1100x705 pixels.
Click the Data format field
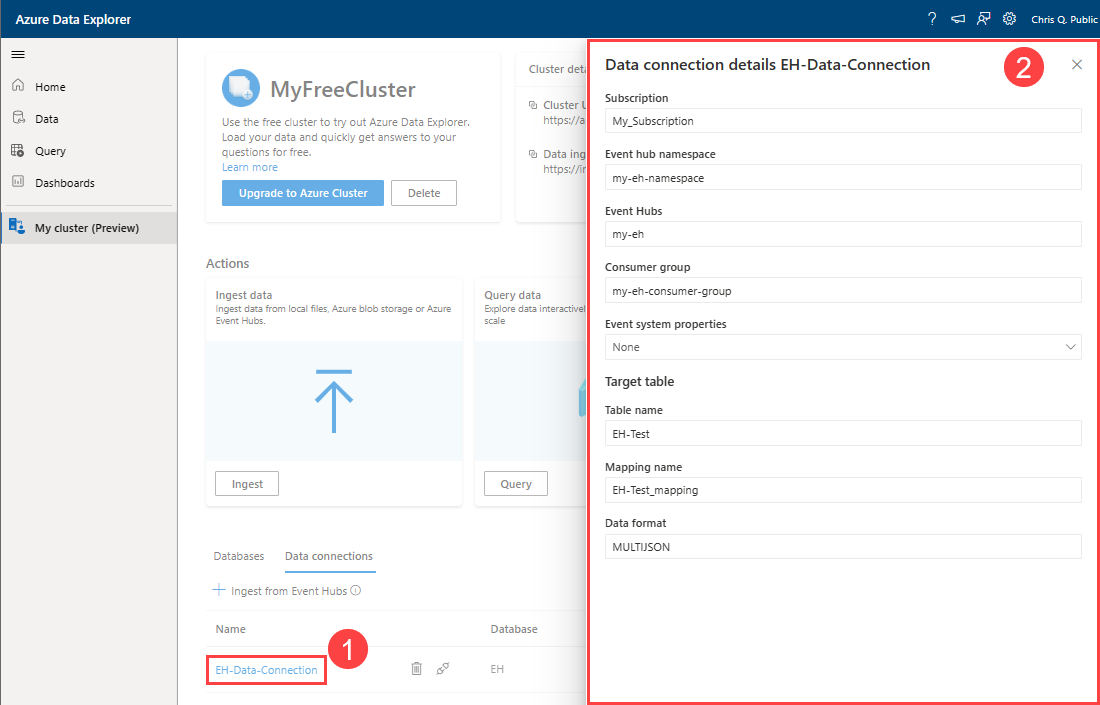coord(843,547)
